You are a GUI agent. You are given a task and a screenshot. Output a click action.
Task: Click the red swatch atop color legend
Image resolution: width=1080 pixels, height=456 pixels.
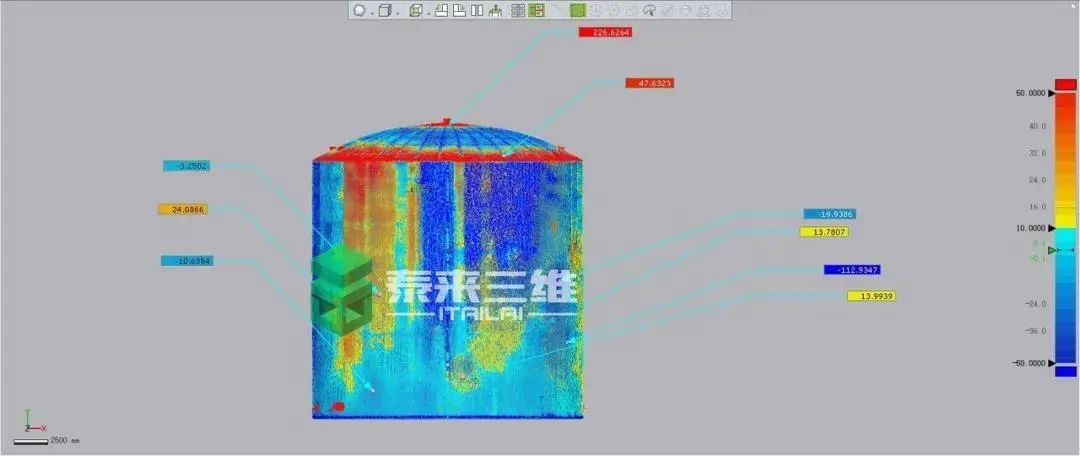point(1066,84)
